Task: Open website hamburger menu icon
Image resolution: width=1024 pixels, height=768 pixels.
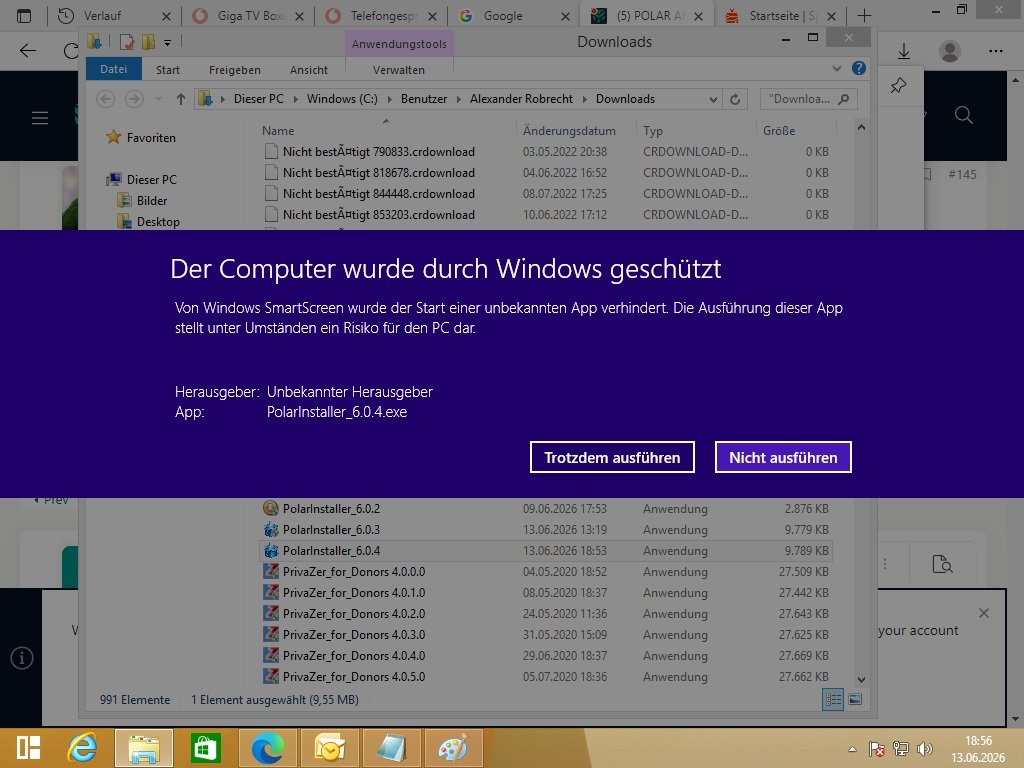Action: click(x=40, y=118)
